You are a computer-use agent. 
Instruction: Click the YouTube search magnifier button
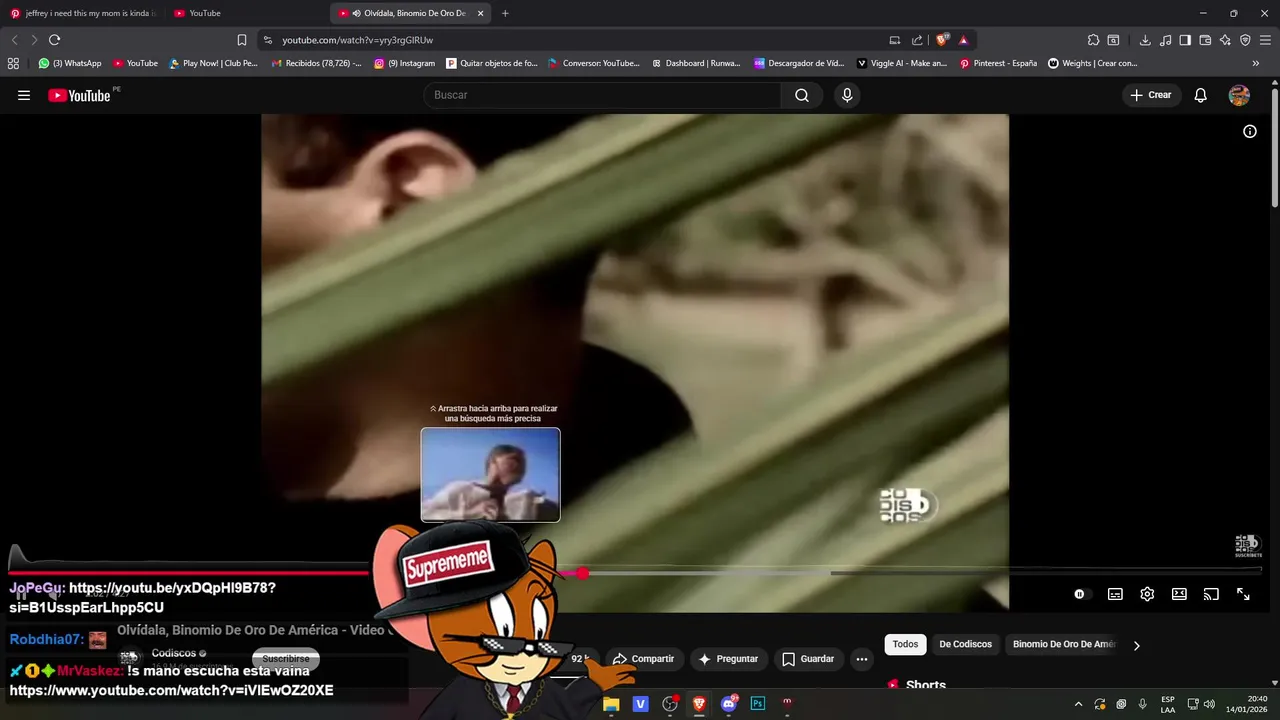[x=802, y=95]
